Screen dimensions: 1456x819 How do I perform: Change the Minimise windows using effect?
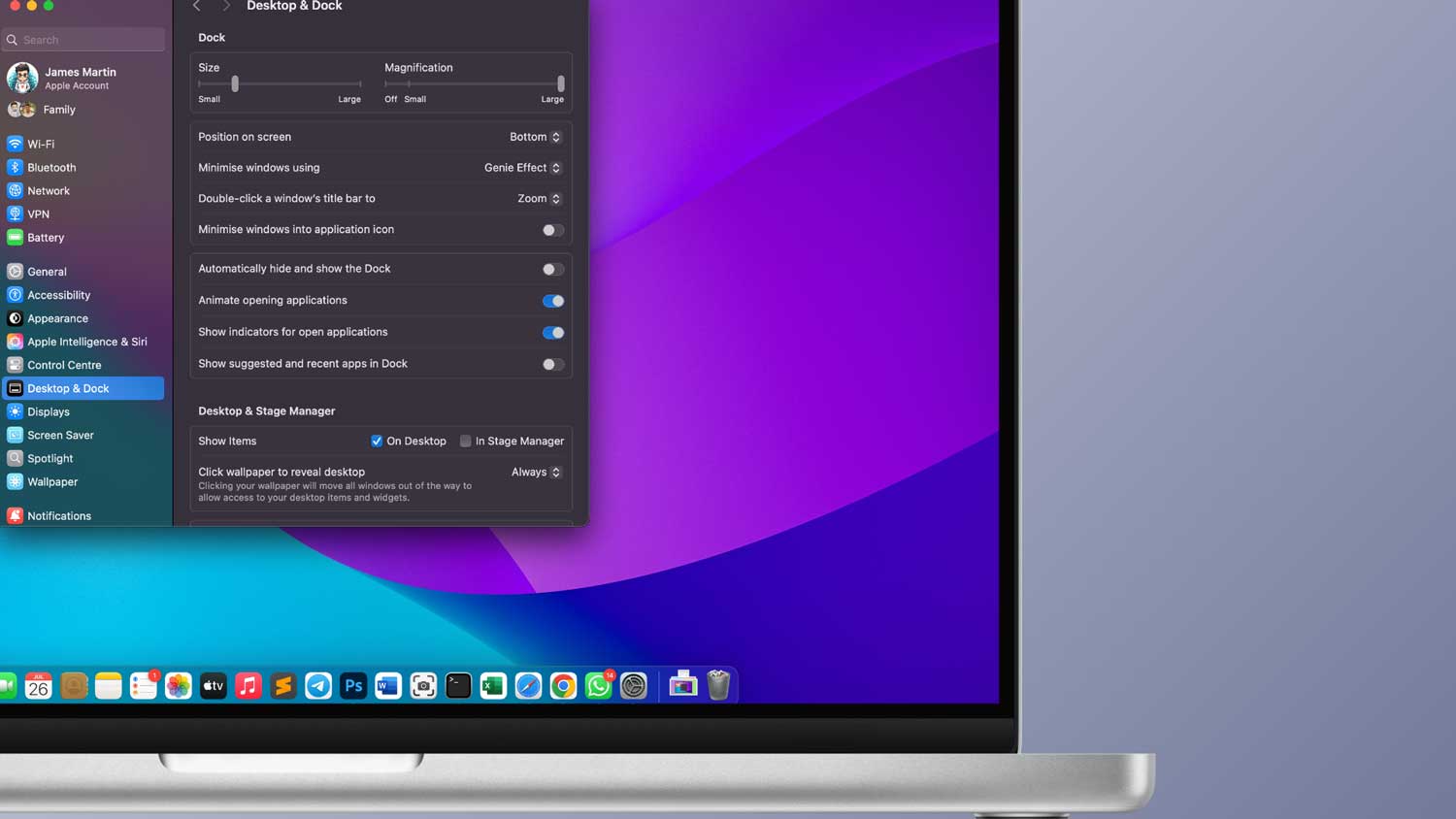(521, 167)
